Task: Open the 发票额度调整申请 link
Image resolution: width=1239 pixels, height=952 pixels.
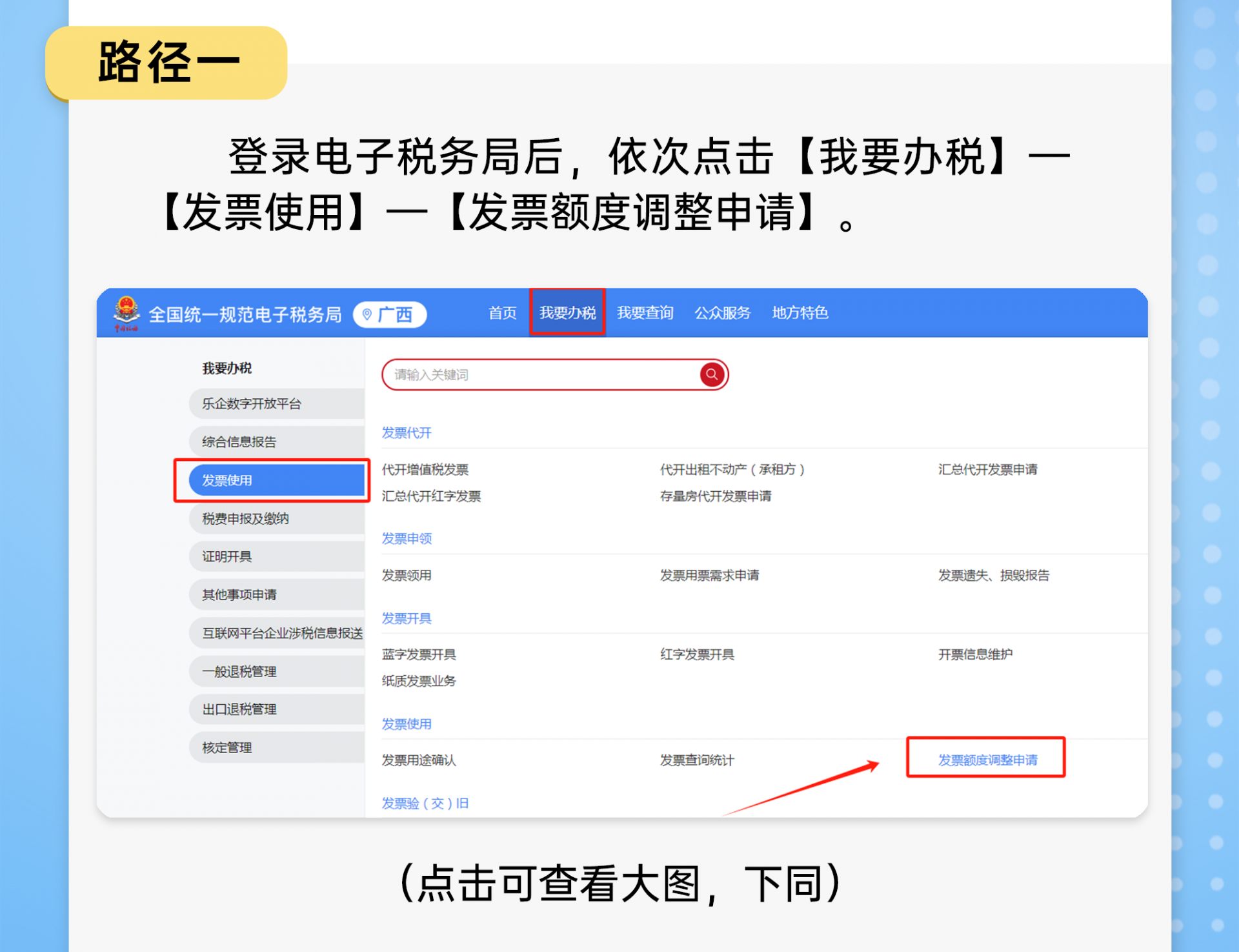Action: pos(987,760)
